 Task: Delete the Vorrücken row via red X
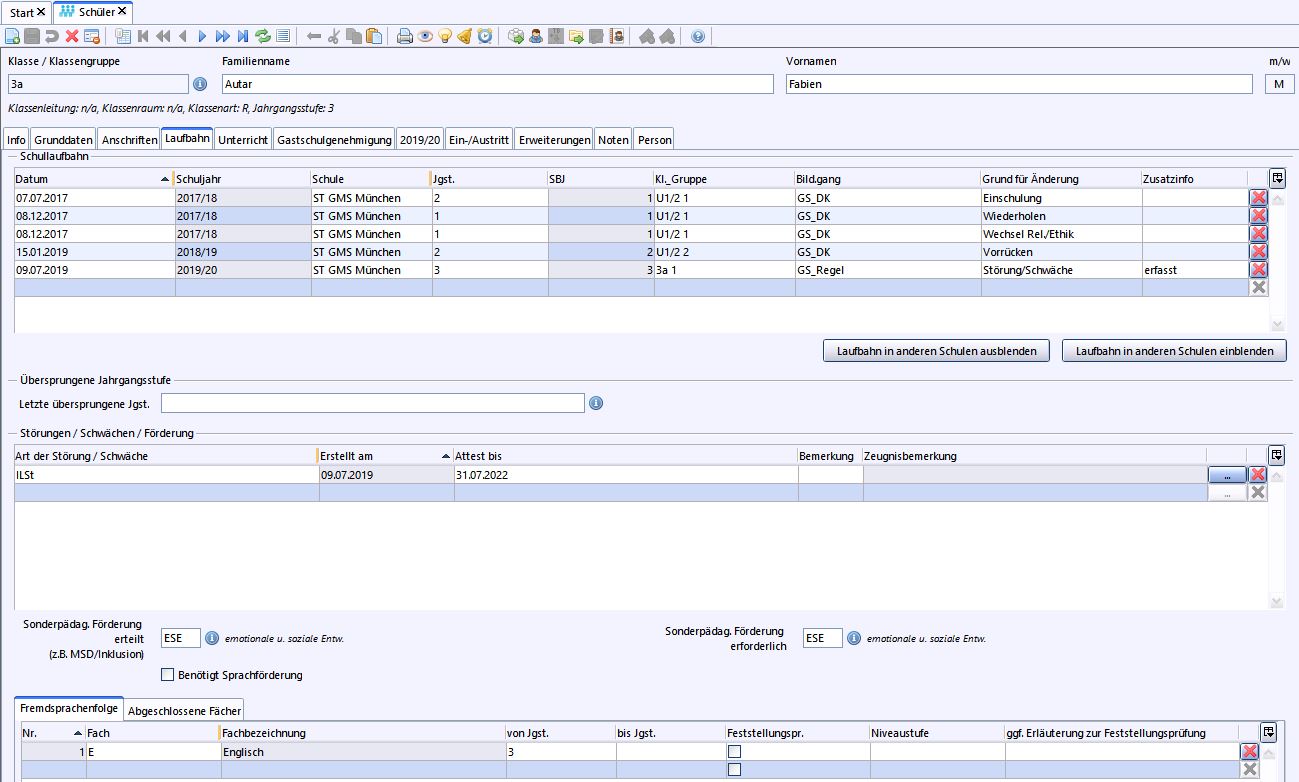tap(1258, 252)
